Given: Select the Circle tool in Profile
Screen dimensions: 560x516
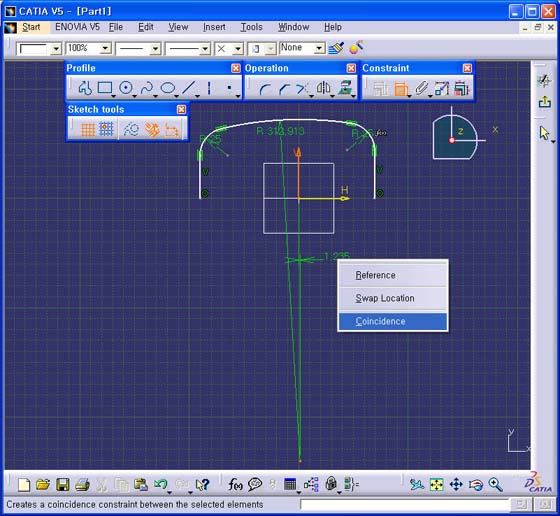Looking at the screenshot, I should point(126,88).
